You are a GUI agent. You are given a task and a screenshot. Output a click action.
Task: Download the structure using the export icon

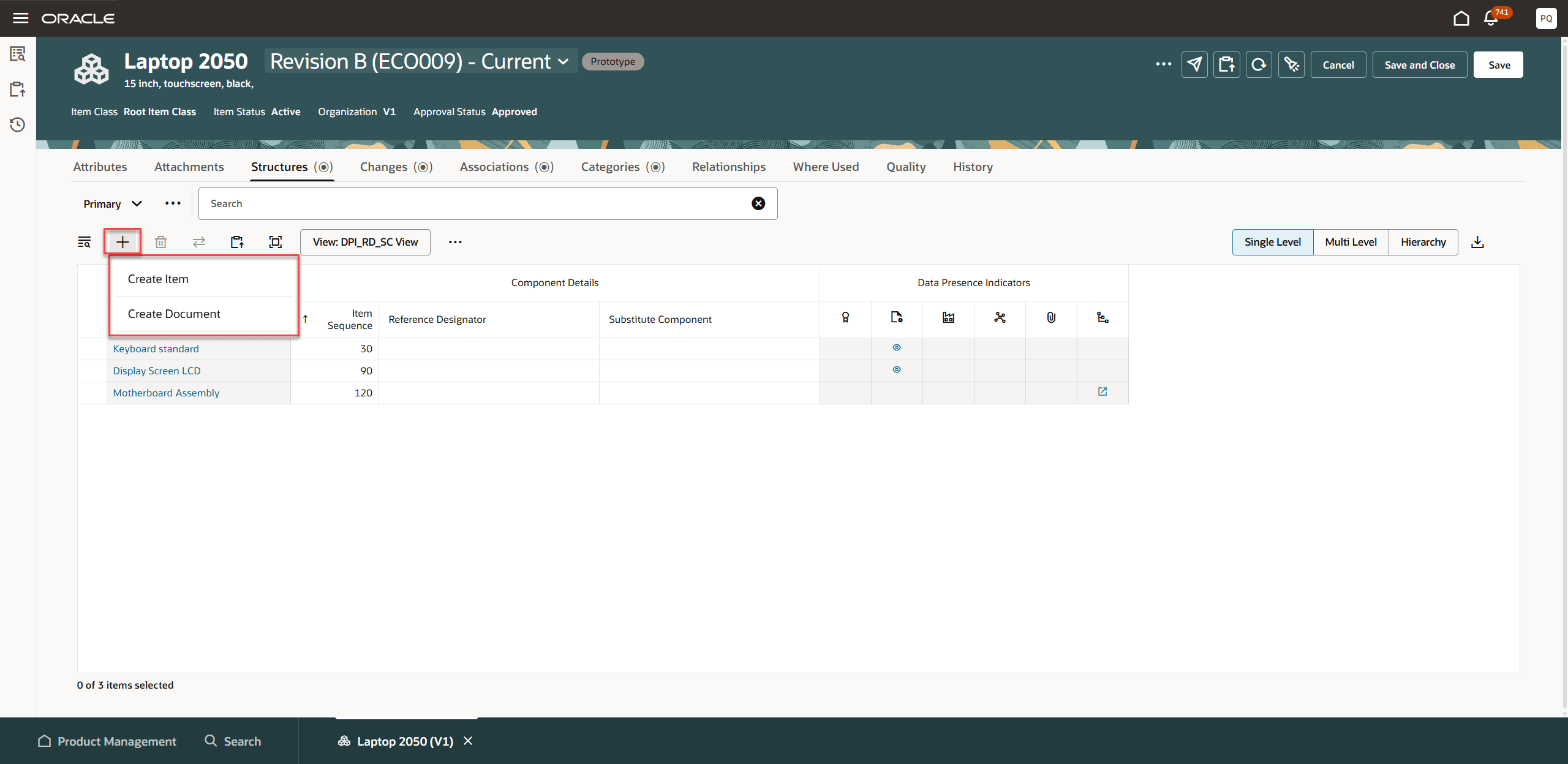[1477, 242]
